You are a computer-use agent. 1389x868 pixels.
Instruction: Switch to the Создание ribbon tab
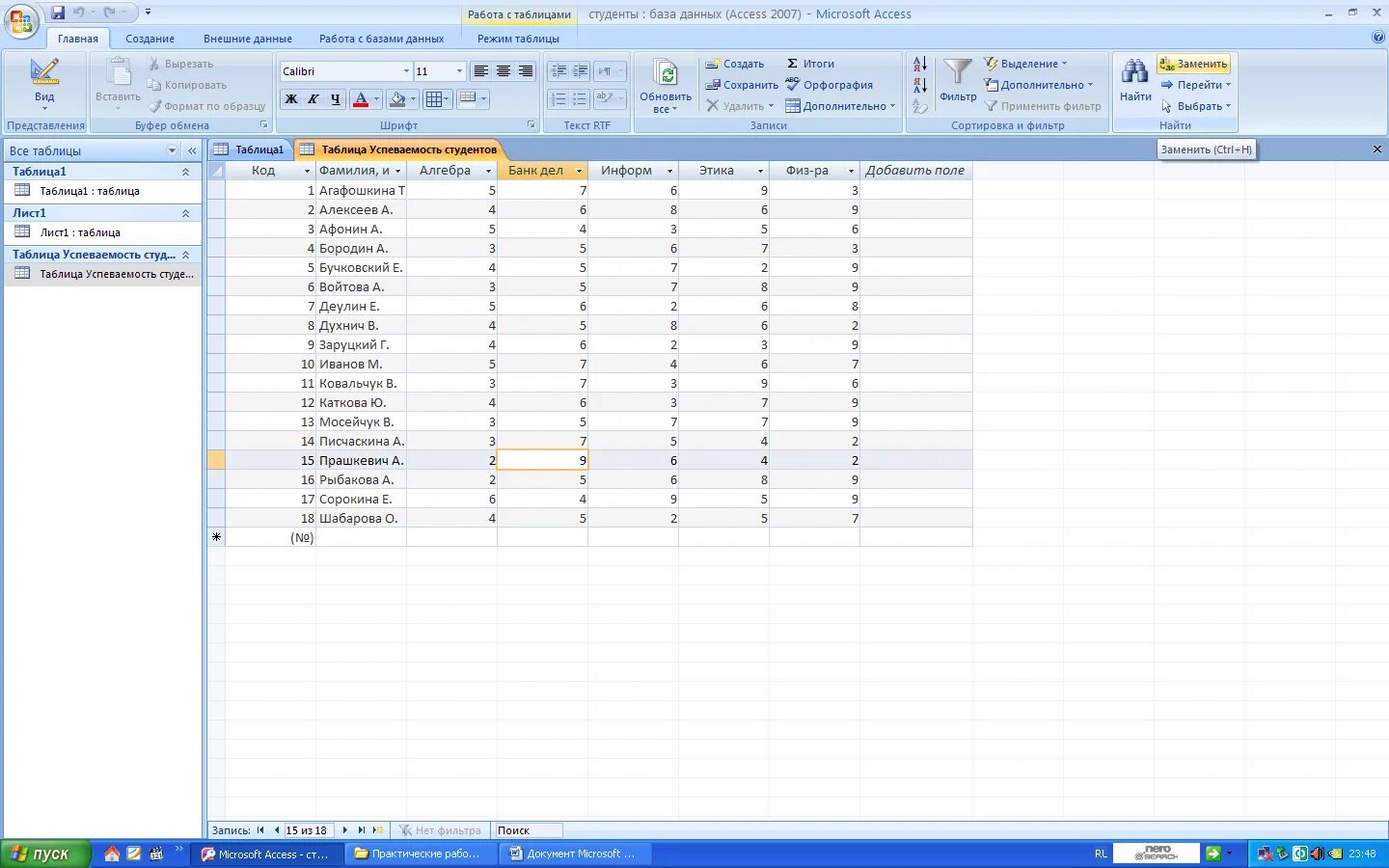[x=150, y=39]
